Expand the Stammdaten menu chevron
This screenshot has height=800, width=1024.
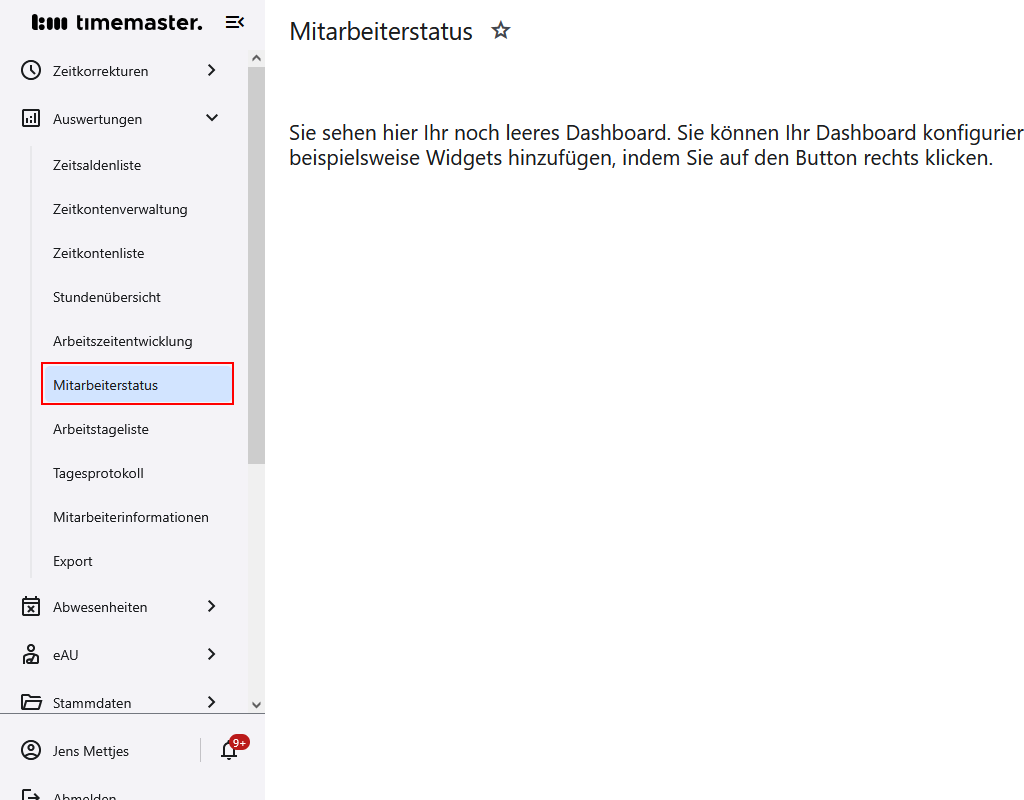[x=211, y=702]
